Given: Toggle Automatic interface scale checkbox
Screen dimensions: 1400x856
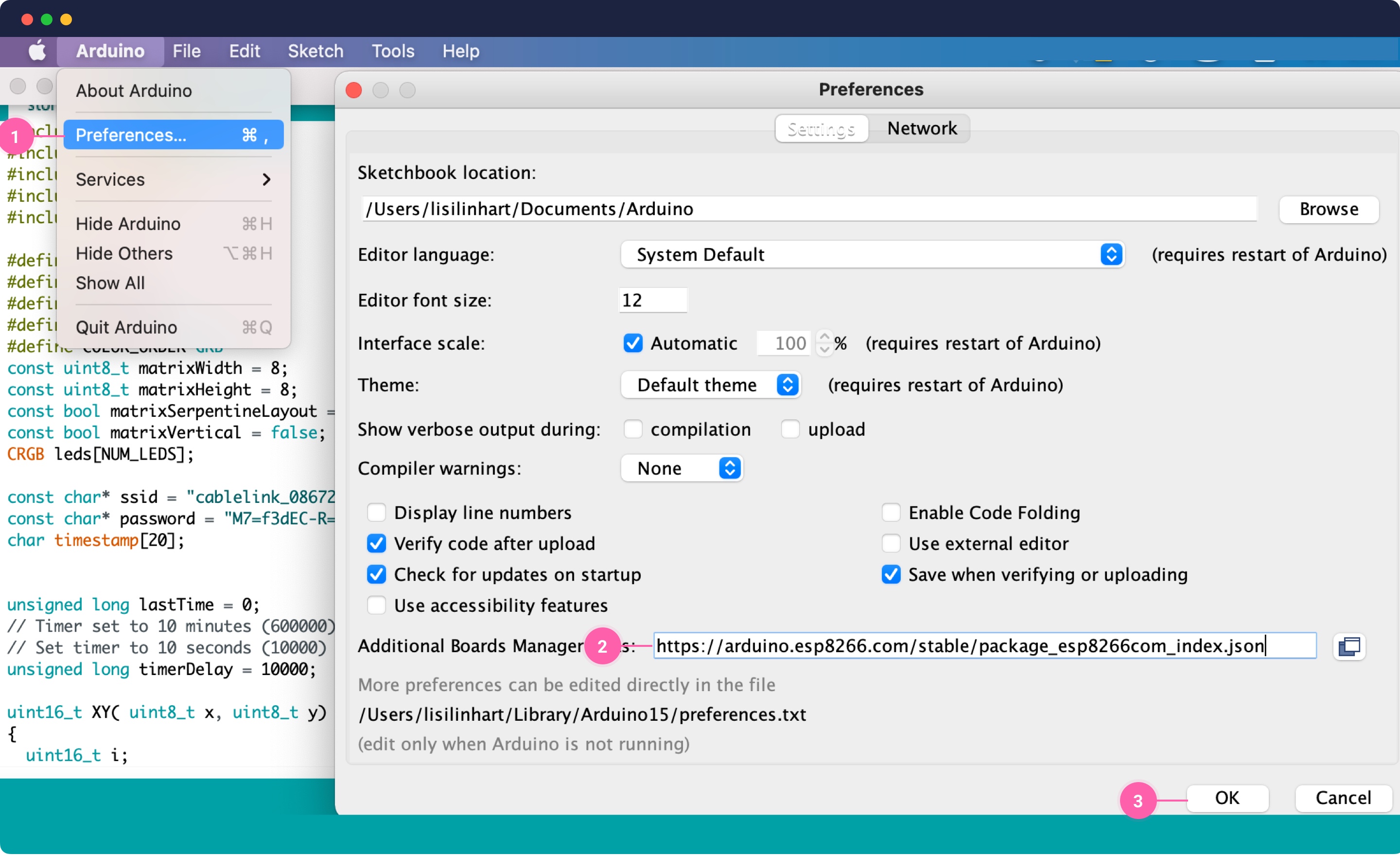Looking at the screenshot, I should (x=633, y=343).
